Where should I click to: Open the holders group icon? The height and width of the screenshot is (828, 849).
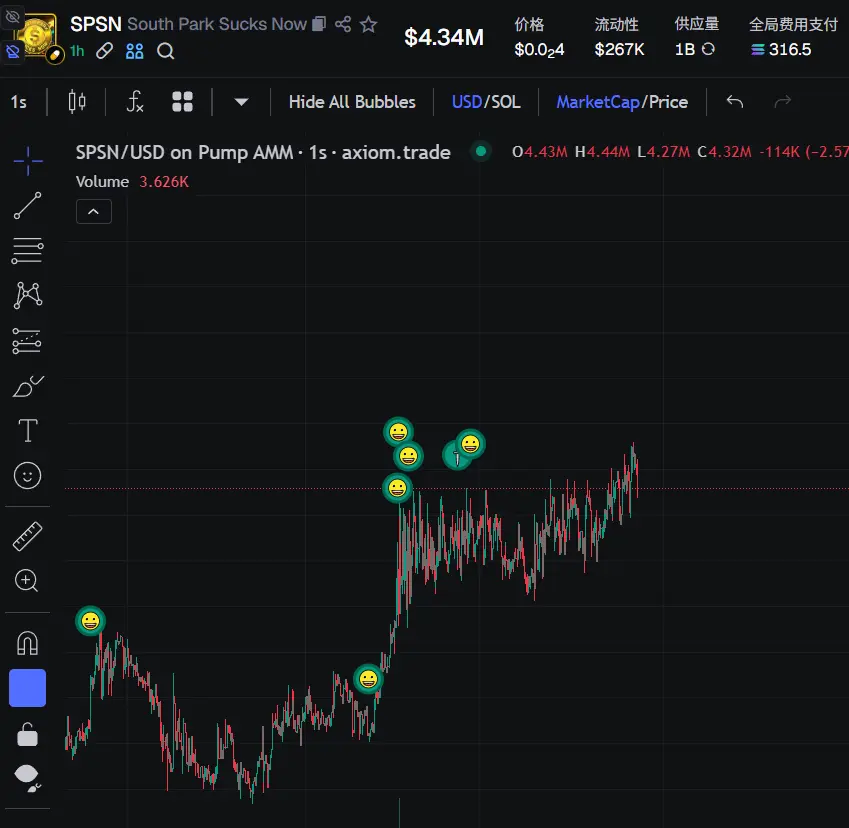pos(134,51)
